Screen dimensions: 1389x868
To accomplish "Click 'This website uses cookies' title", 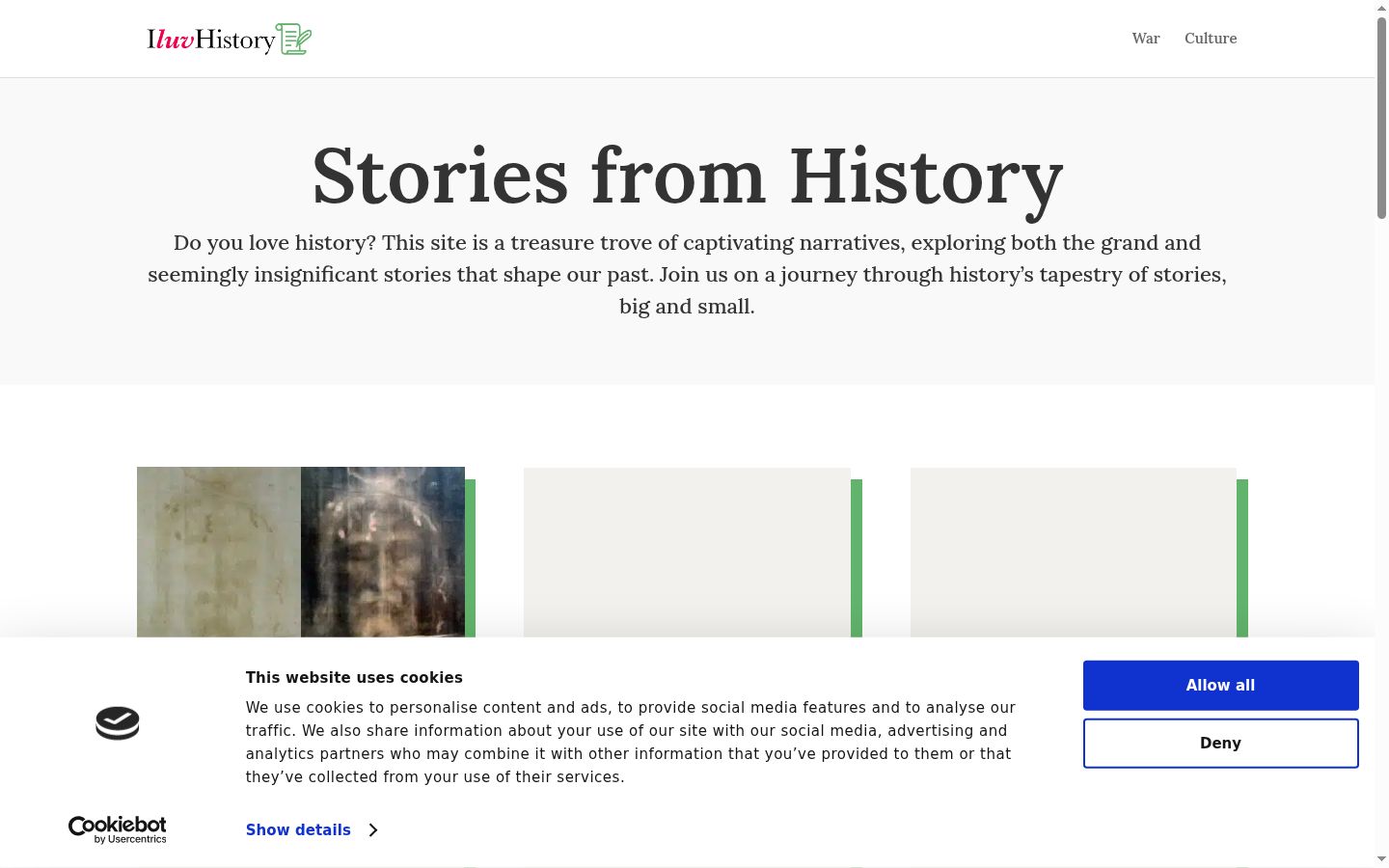I will tap(354, 678).
